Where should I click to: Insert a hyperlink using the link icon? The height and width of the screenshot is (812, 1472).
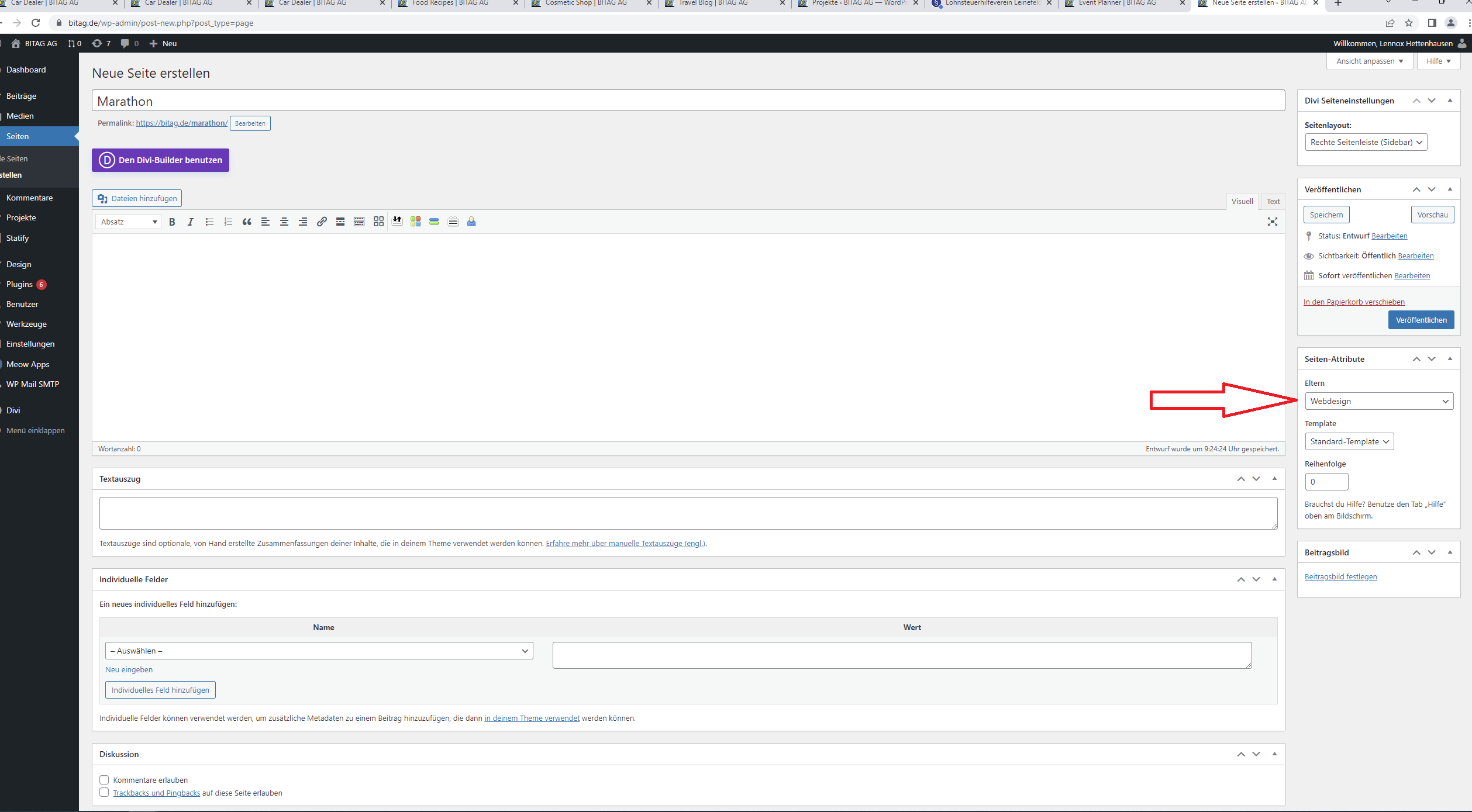[x=321, y=222]
